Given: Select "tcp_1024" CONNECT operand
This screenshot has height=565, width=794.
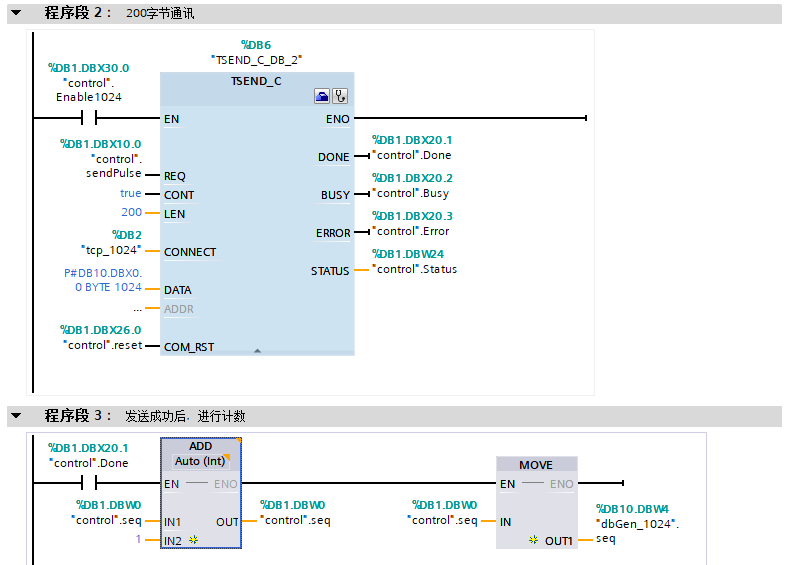Looking at the screenshot, I should point(110,250).
